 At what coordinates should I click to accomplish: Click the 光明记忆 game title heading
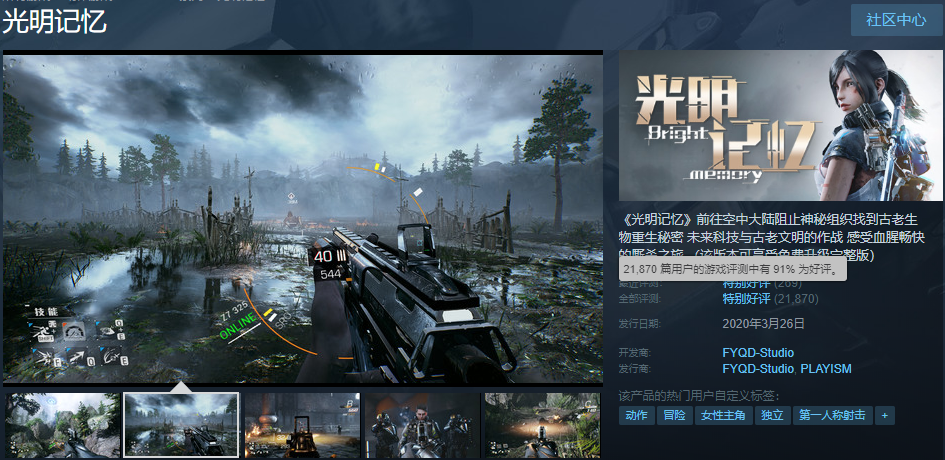(x=55, y=22)
